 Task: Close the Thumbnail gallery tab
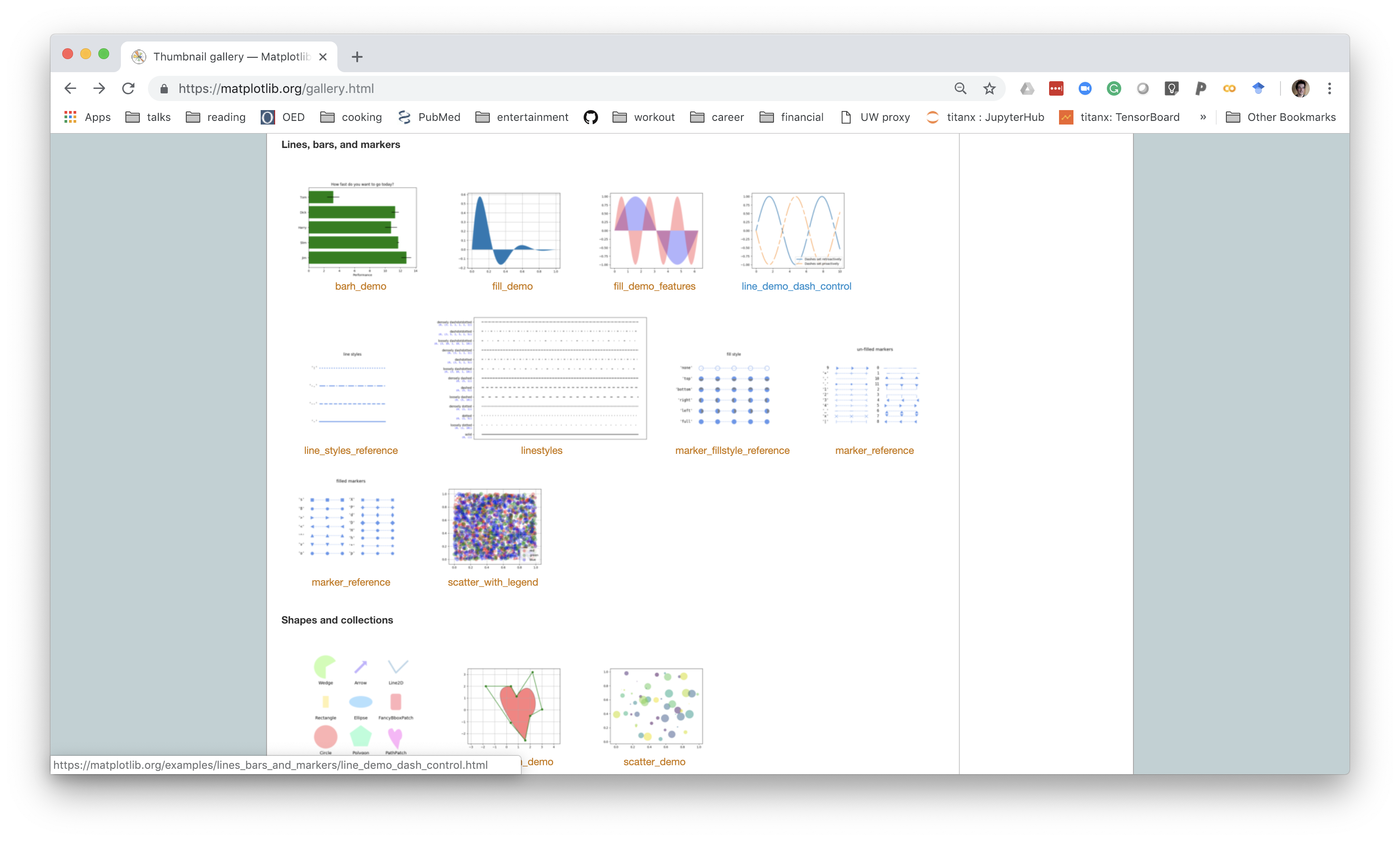(x=323, y=57)
